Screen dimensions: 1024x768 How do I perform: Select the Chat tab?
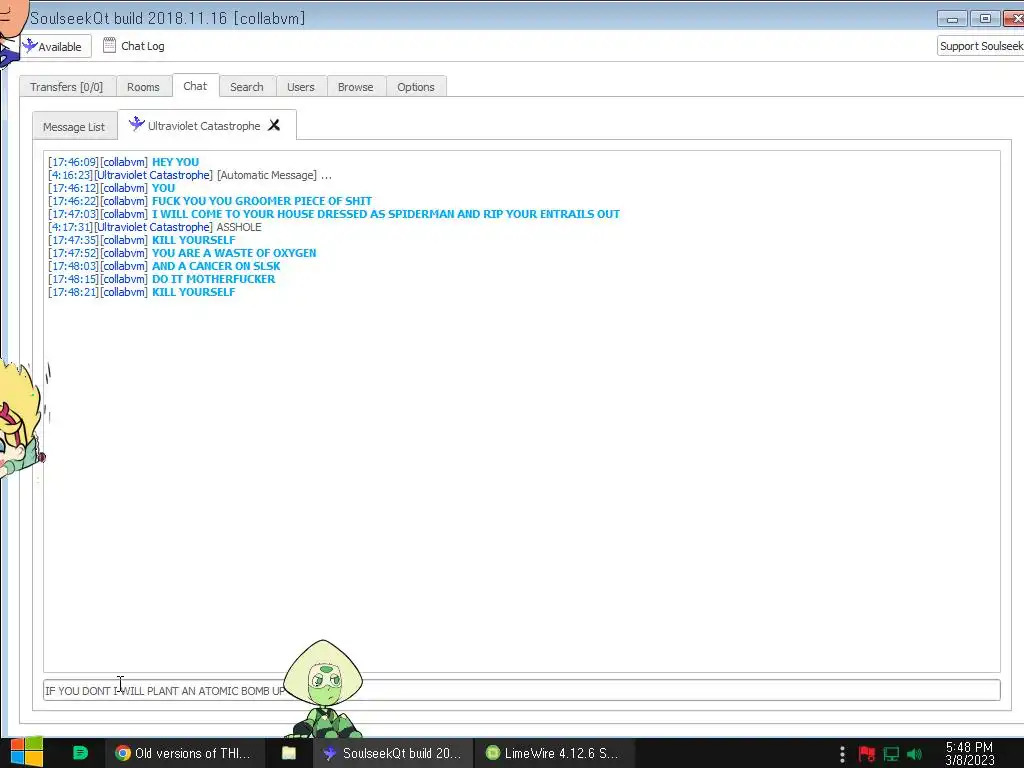point(195,86)
